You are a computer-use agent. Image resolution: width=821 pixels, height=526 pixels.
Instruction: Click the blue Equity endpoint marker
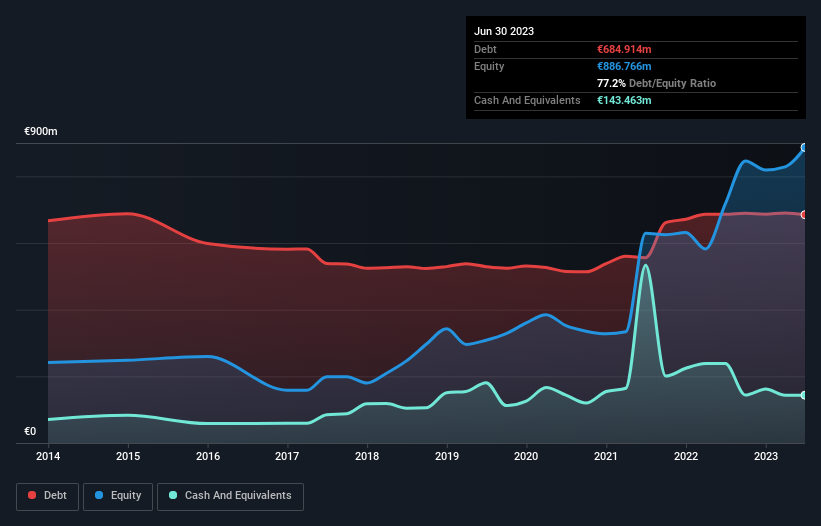(x=804, y=148)
